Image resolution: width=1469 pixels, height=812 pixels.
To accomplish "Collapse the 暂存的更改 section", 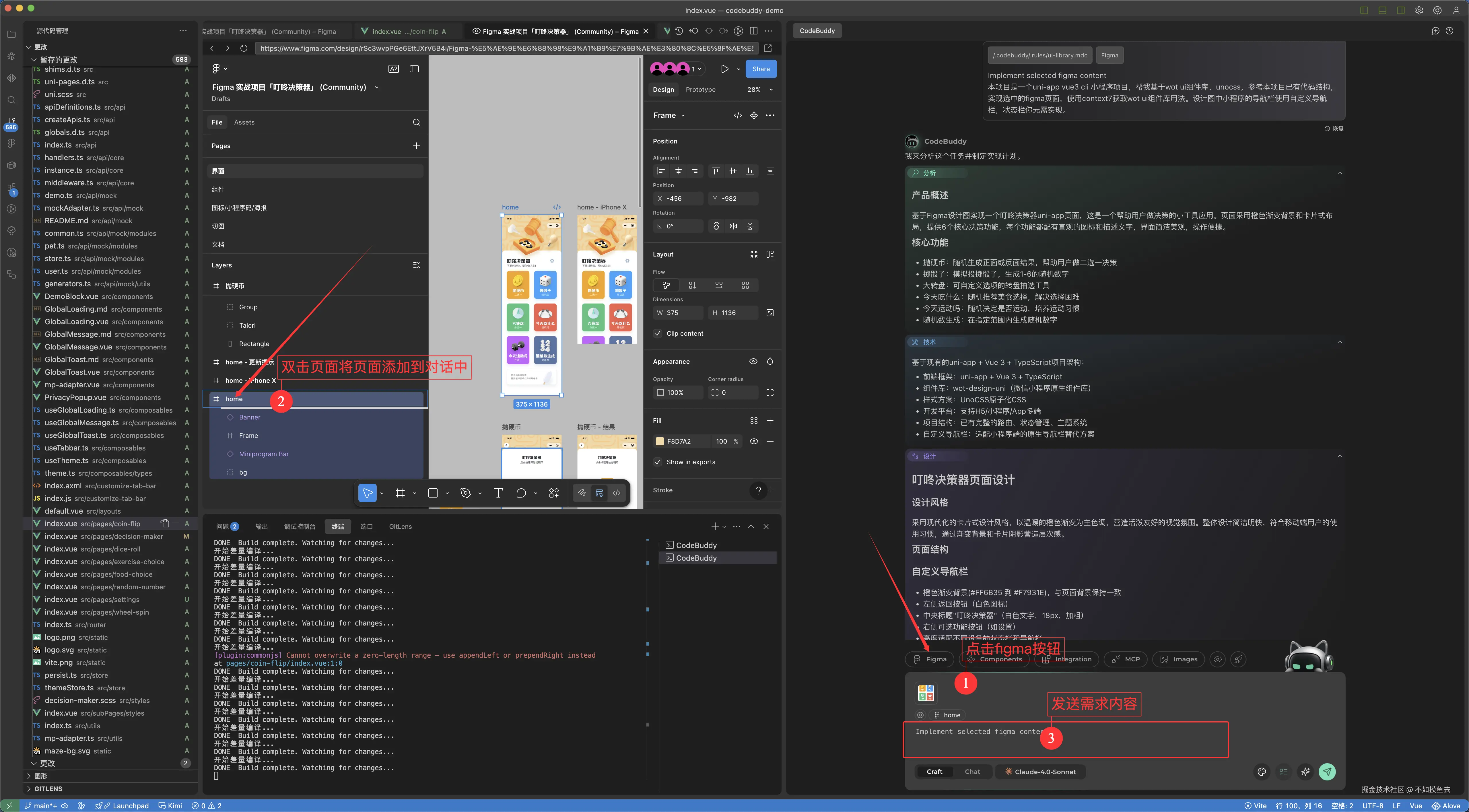I will click(x=34, y=60).
